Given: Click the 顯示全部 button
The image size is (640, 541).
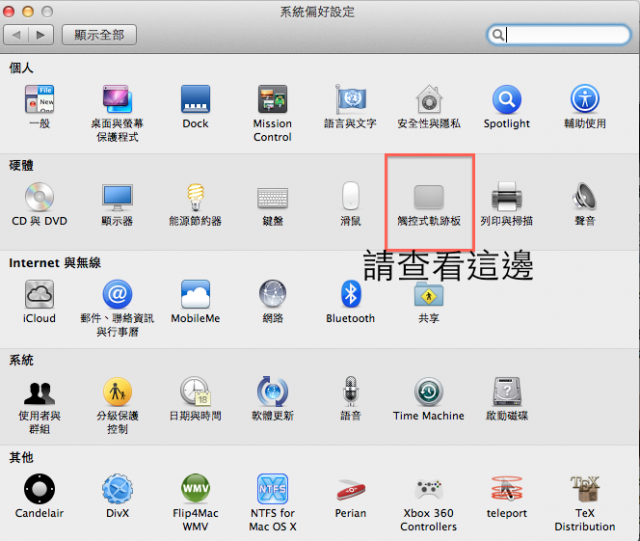Looking at the screenshot, I should click(99, 35).
